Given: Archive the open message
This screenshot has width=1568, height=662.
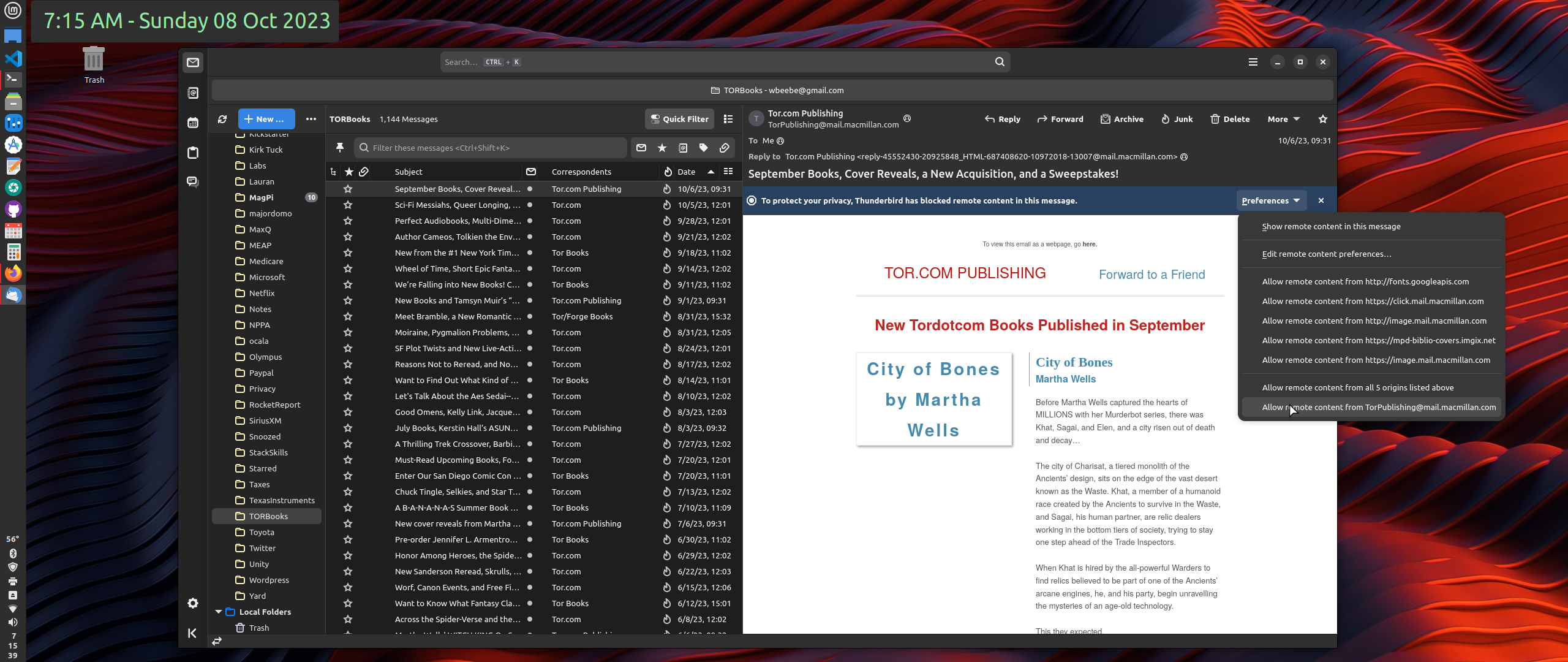Looking at the screenshot, I should 1122,119.
